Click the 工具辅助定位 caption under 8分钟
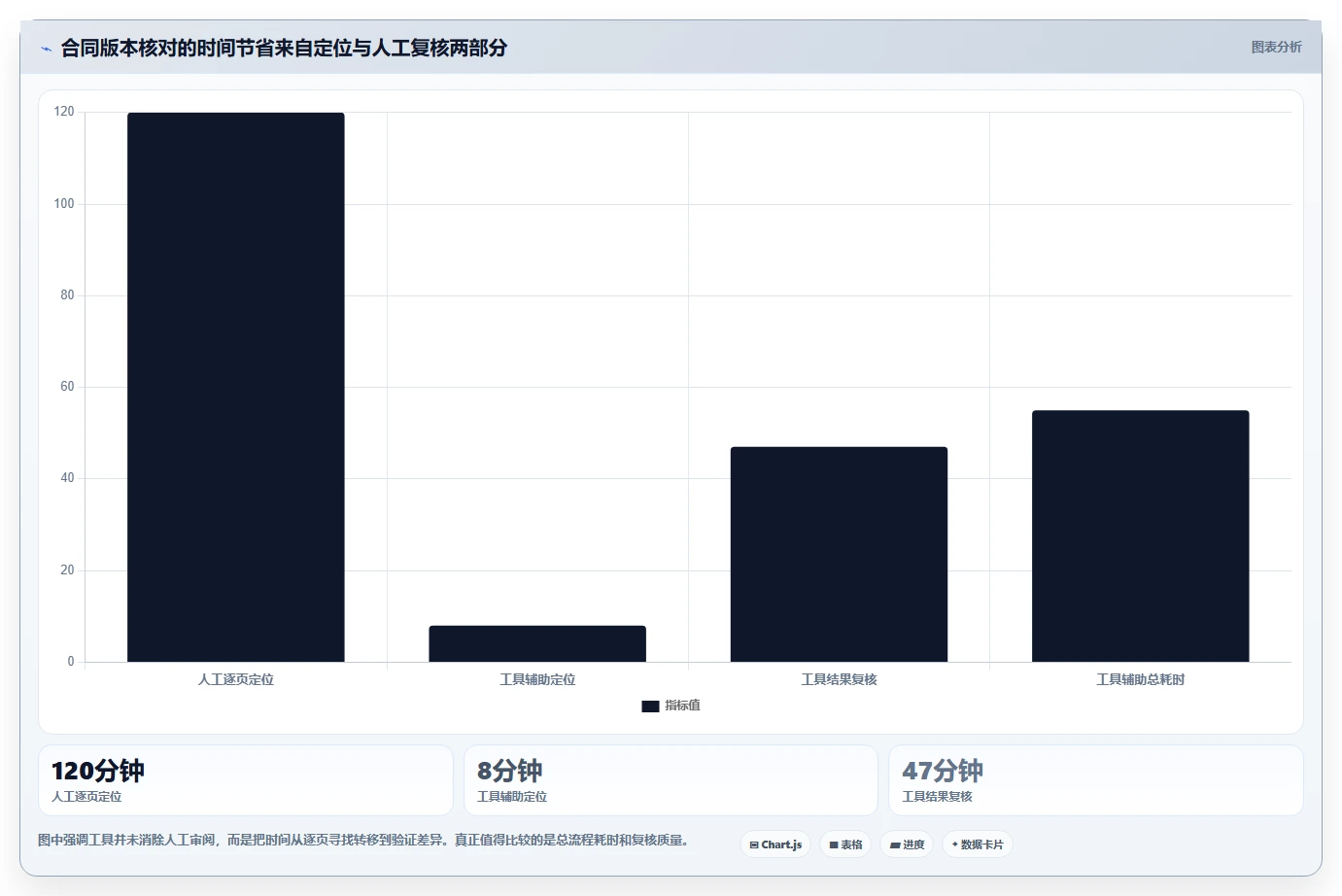 click(x=512, y=796)
